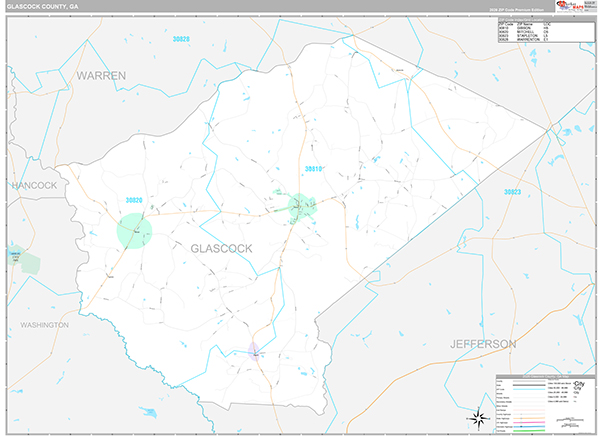The image size is (600, 436).
Task: Click the ZIP Code Premium Edition subtitle
Action: [x=517, y=10]
